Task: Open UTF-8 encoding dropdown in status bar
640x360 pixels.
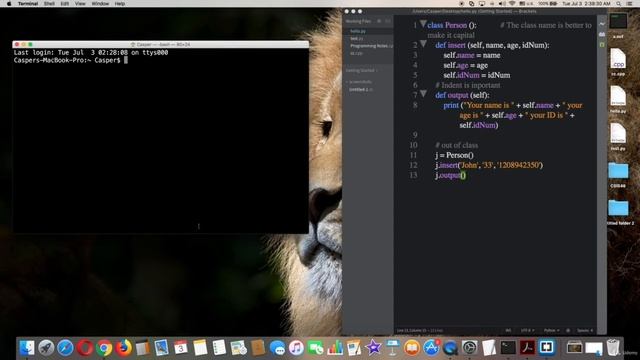Action: pos(527,330)
